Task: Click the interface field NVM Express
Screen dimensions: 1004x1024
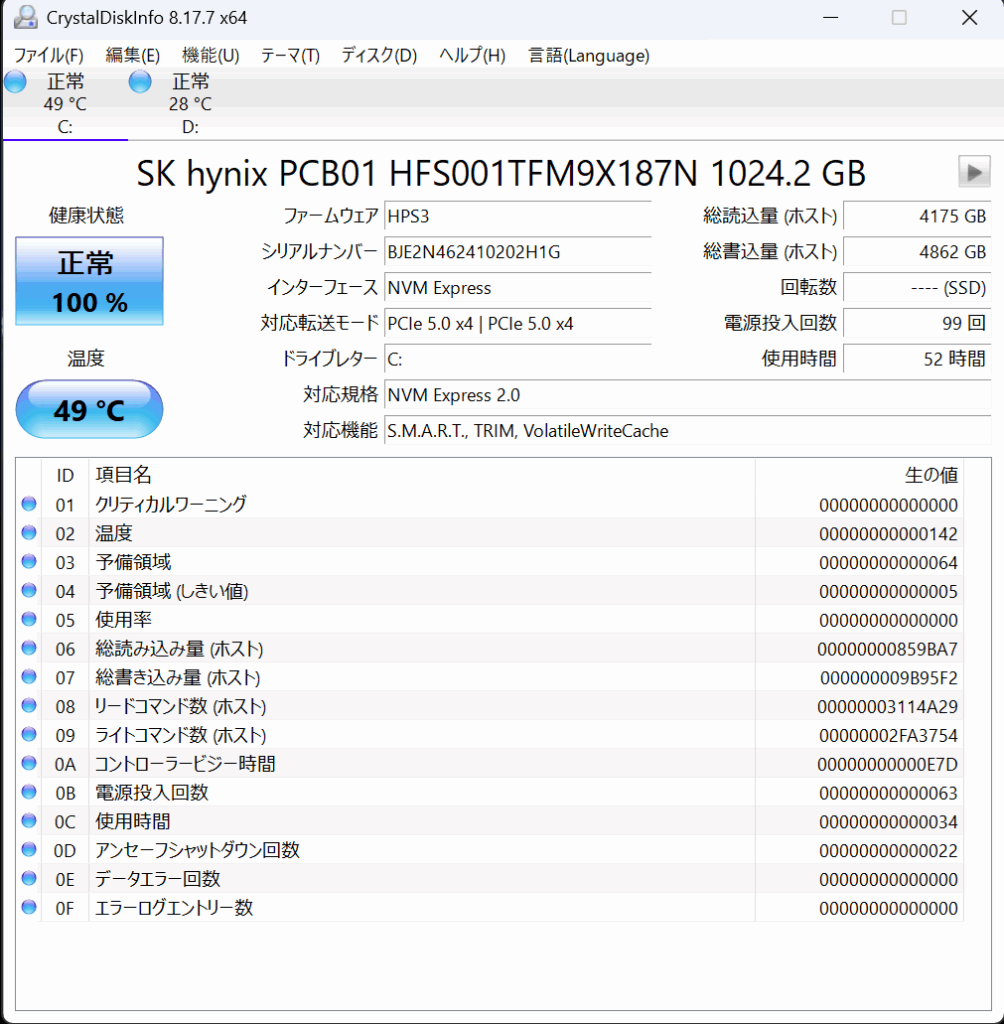Action: 517,288
